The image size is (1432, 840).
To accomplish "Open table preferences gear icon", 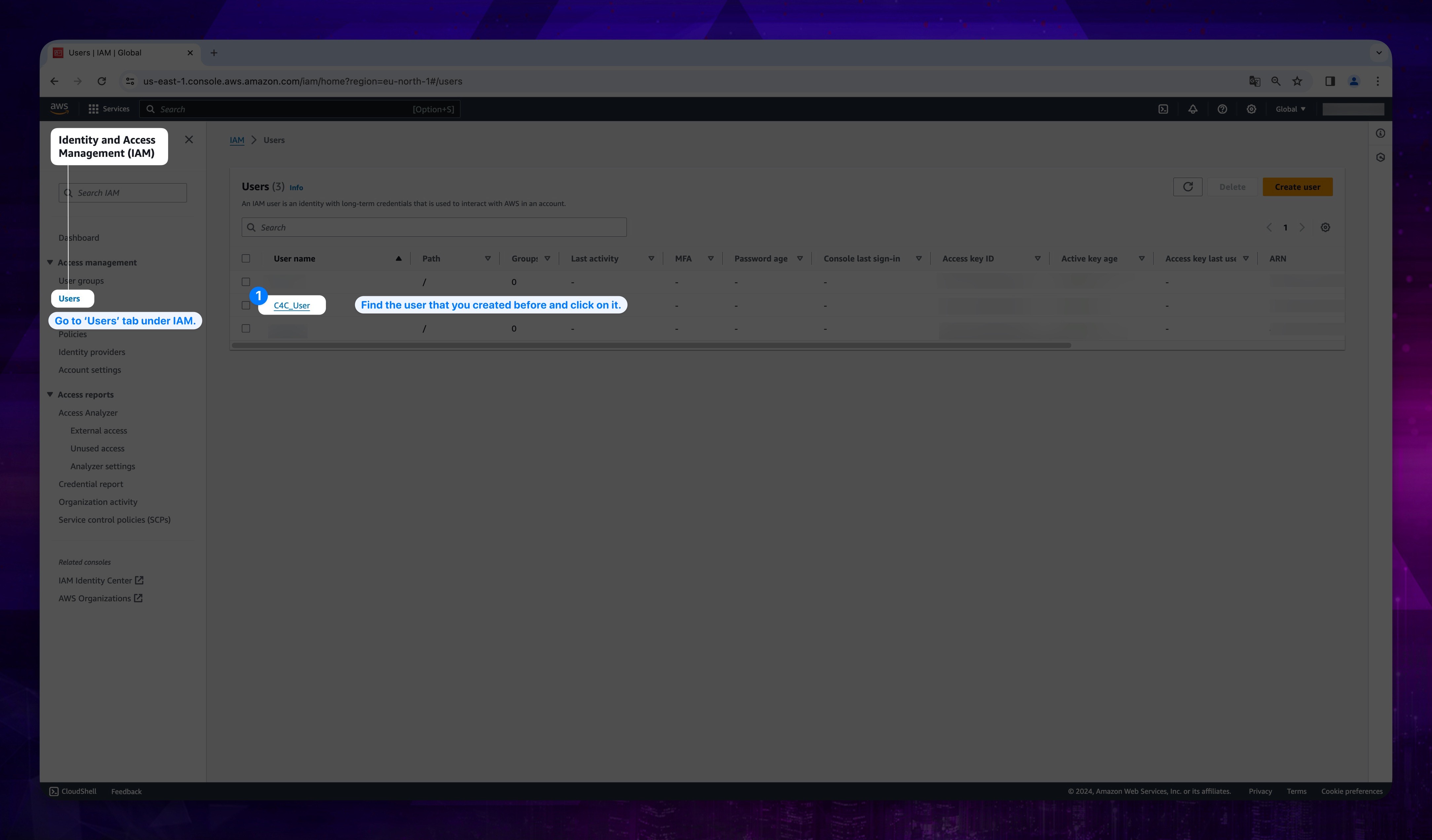I will point(1325,227).
